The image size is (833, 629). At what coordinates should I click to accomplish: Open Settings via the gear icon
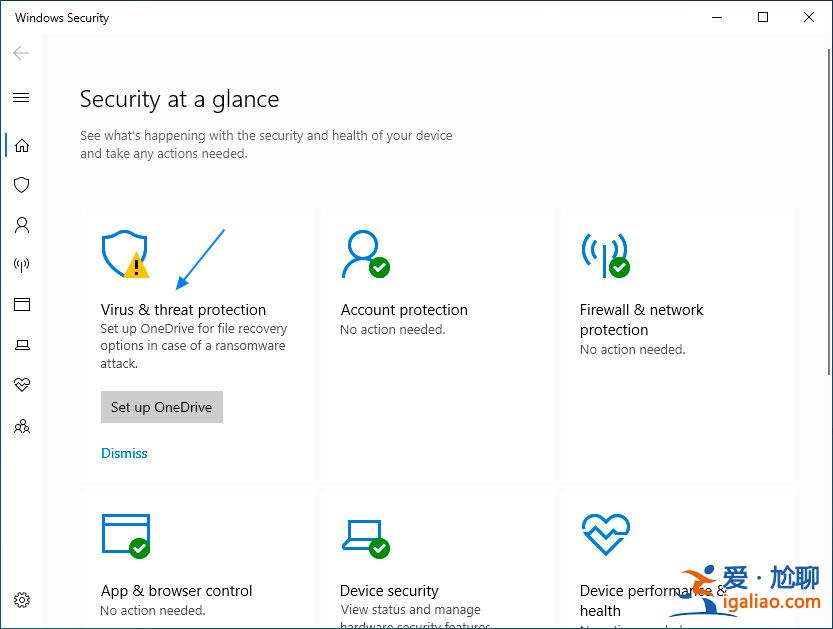(22, 600)
